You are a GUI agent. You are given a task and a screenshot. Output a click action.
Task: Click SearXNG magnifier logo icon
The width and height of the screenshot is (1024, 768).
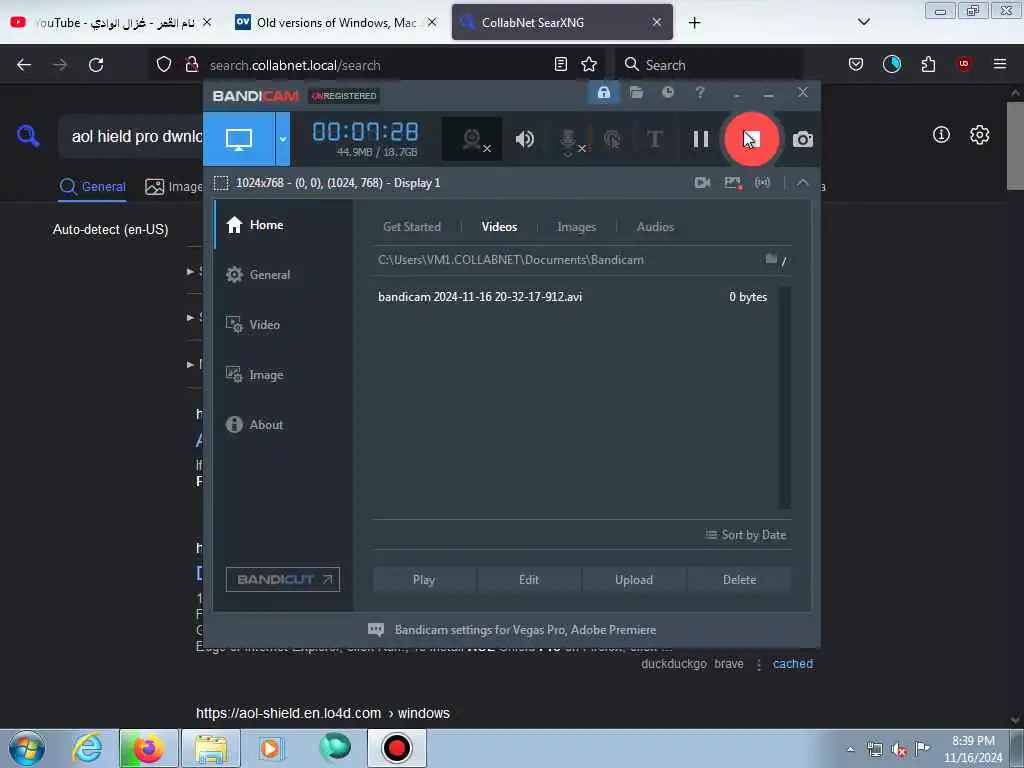[28, 136]
